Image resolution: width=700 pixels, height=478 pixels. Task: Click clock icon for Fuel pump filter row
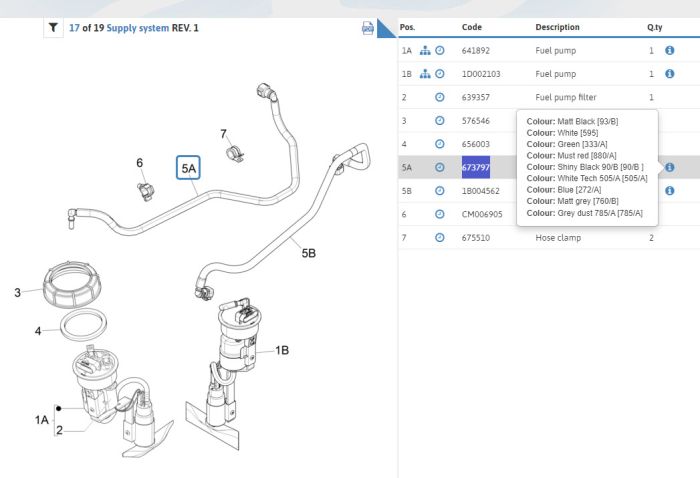click(x=439, y=98)
